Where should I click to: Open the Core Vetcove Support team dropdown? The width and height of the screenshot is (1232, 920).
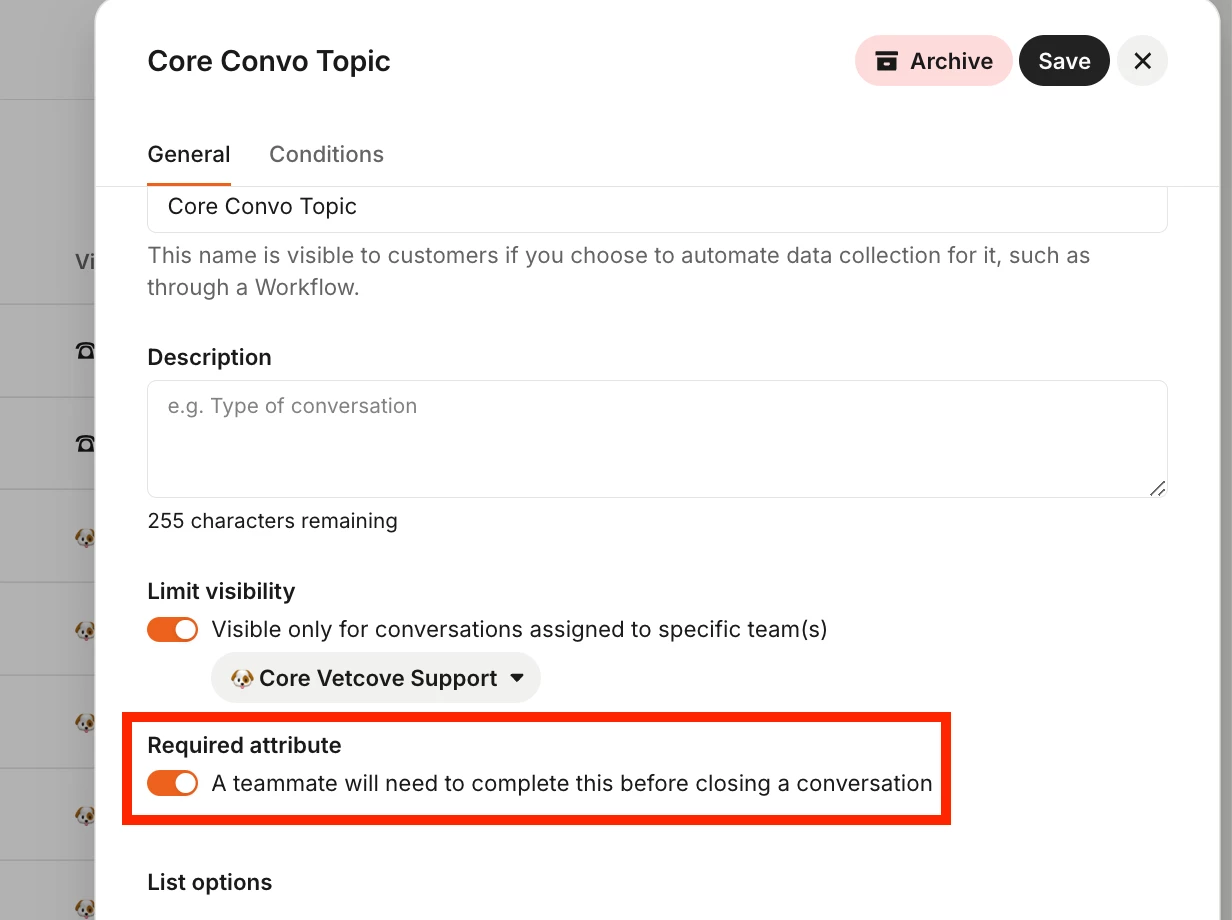[x=376, y=678]
